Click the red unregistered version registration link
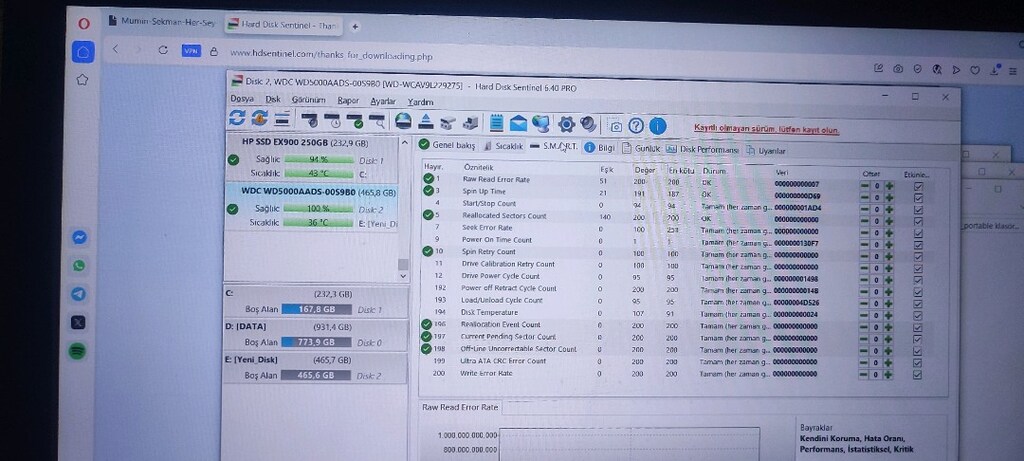Viewport: 1024px width, 461px height. 767,129
